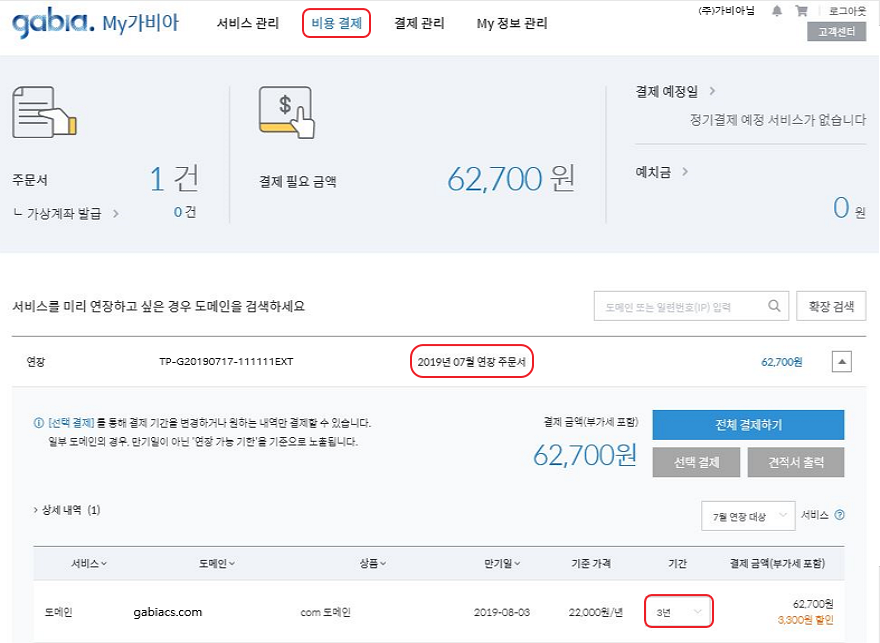Click the 결제 금액(부가세 포함) column header

777,563
